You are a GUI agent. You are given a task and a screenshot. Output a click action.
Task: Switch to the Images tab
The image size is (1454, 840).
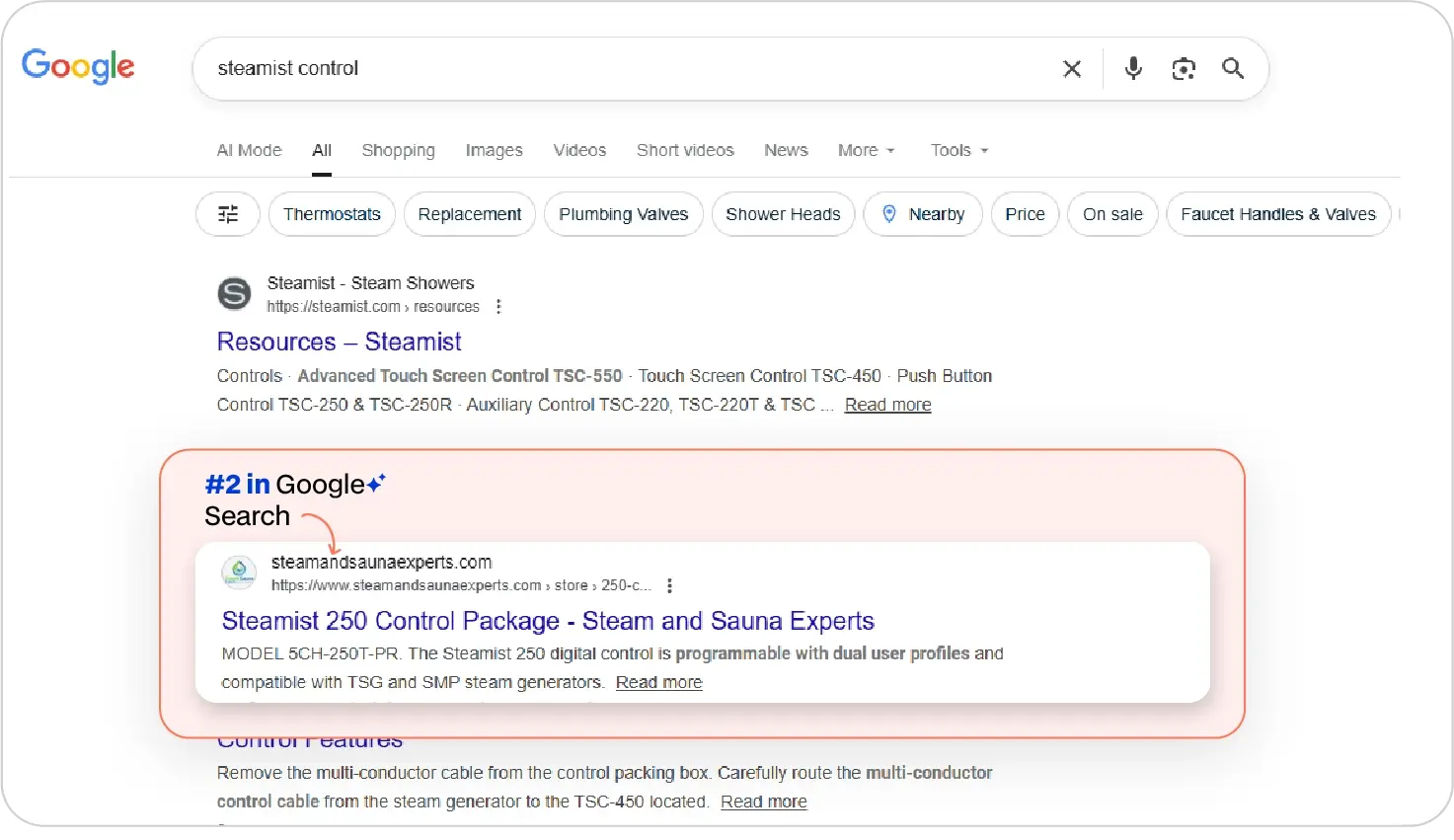pyautogui.click(x=494, y=150)
